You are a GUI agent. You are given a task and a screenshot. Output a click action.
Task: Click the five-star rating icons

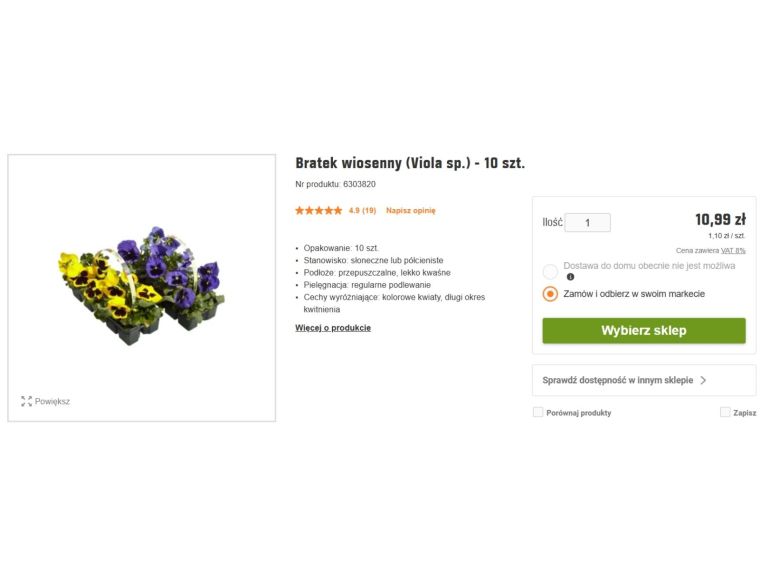318,211
